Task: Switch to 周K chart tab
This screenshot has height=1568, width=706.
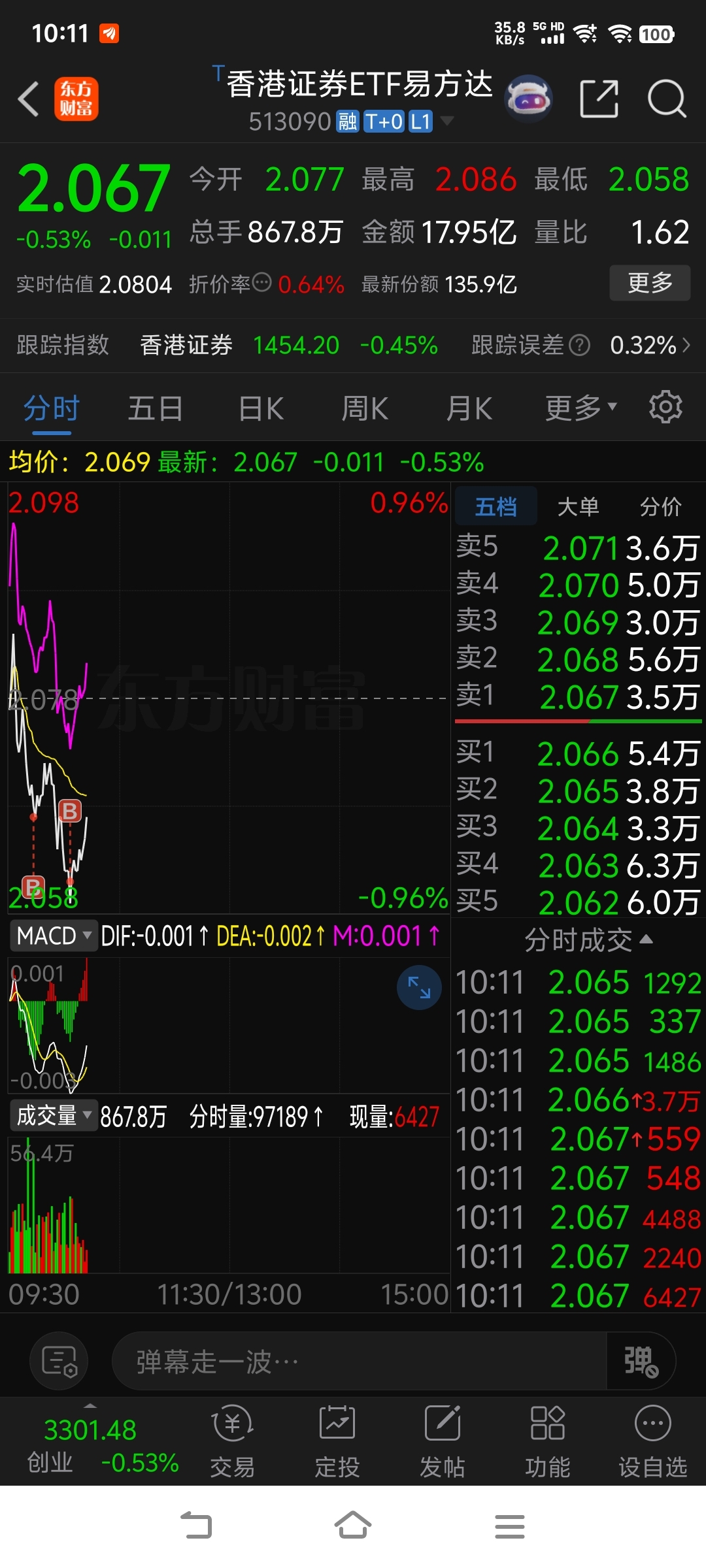Action: click(x=365, y=409)
